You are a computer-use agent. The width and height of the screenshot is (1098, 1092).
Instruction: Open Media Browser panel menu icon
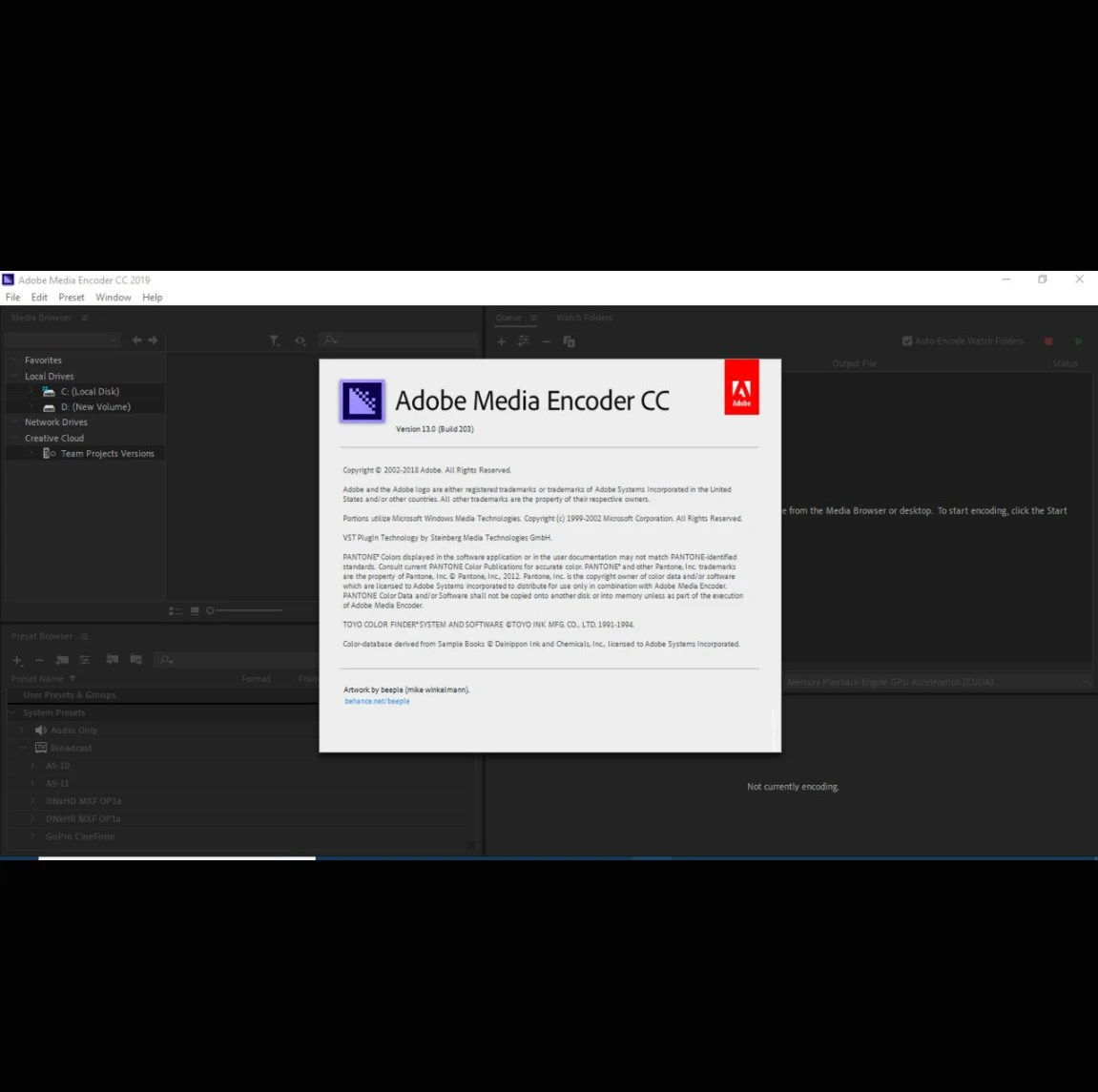[84, 318]
